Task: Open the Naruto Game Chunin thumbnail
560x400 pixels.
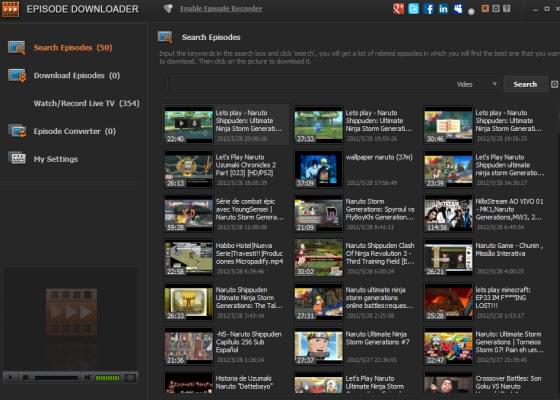Action: [x=449, y=258]
